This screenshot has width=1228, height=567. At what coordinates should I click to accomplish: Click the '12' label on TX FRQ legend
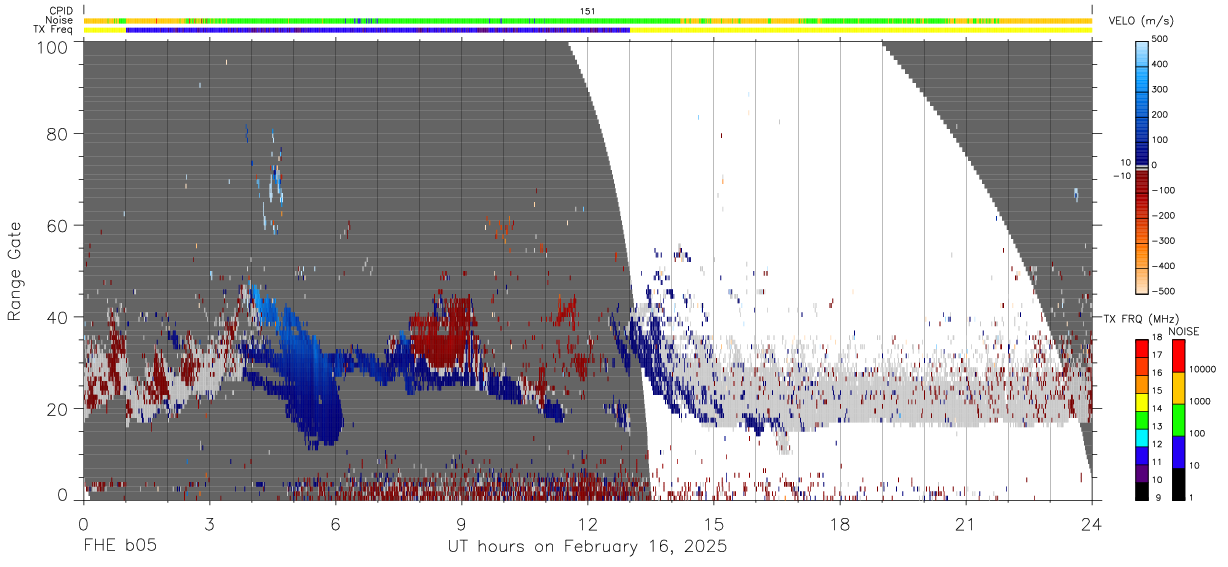click(x=1157, y=445)
